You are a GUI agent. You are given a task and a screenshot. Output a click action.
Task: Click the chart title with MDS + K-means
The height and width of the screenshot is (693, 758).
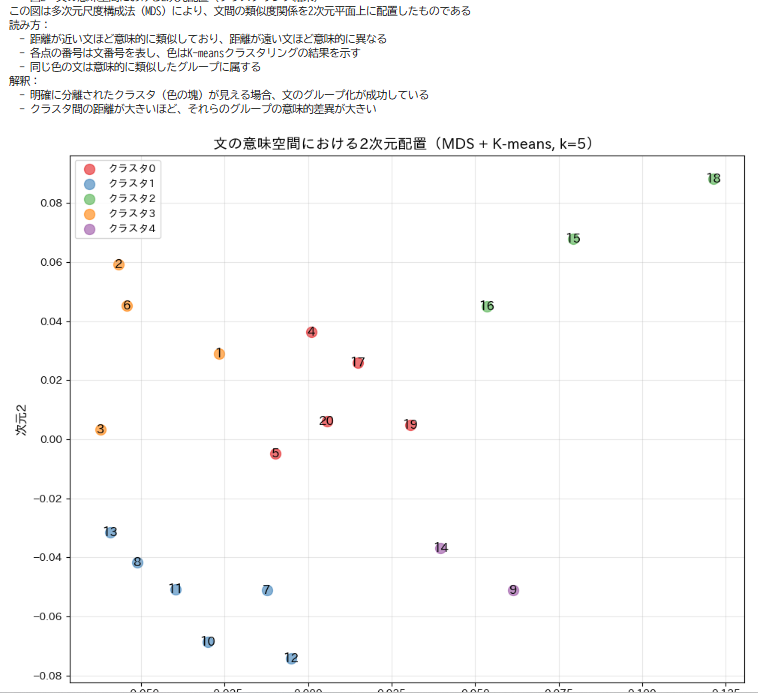coord(404,144)
